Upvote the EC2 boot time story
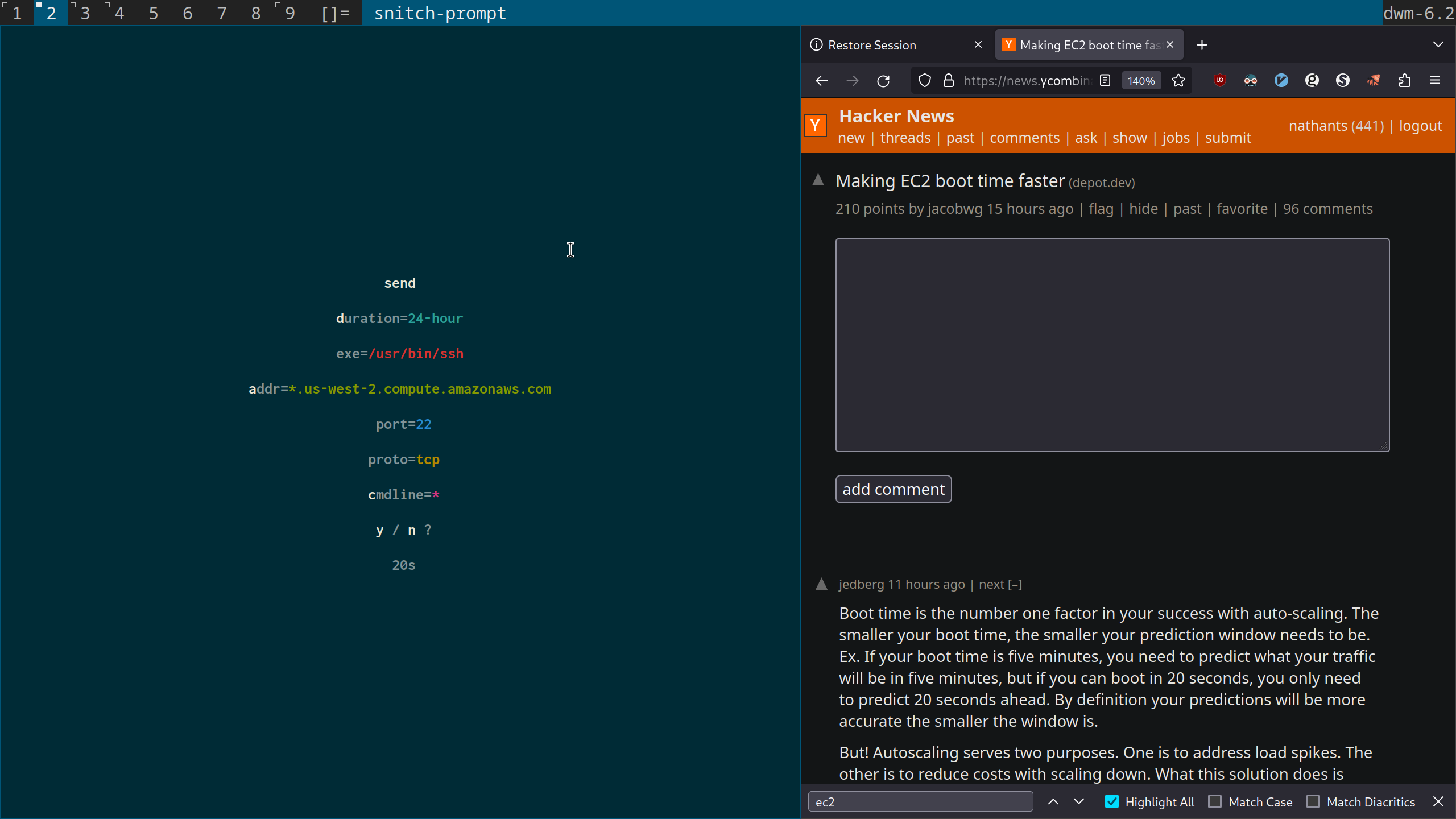Image resolution: width=1456 pixels, height=819 pixels. tap(818, 180)
